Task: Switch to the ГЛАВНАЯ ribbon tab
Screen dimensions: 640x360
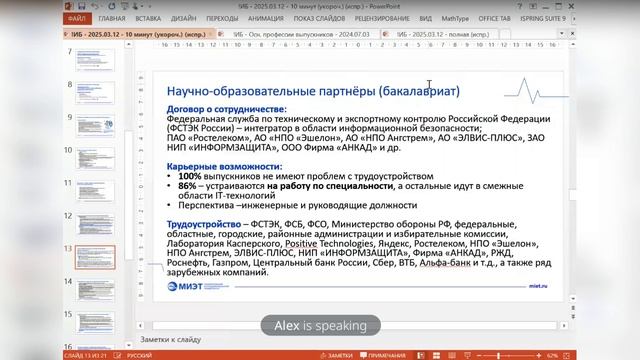Action: pos(112,18)
